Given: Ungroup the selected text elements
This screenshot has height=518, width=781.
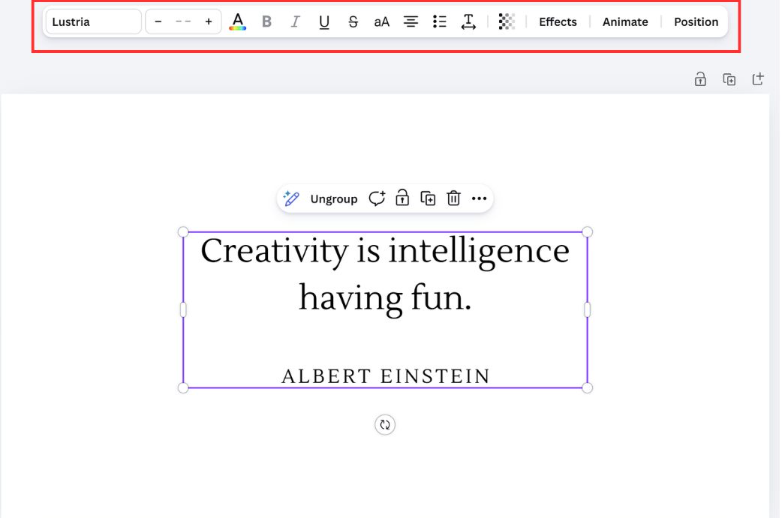Looking at the screenshot, I should coord(333,199).
